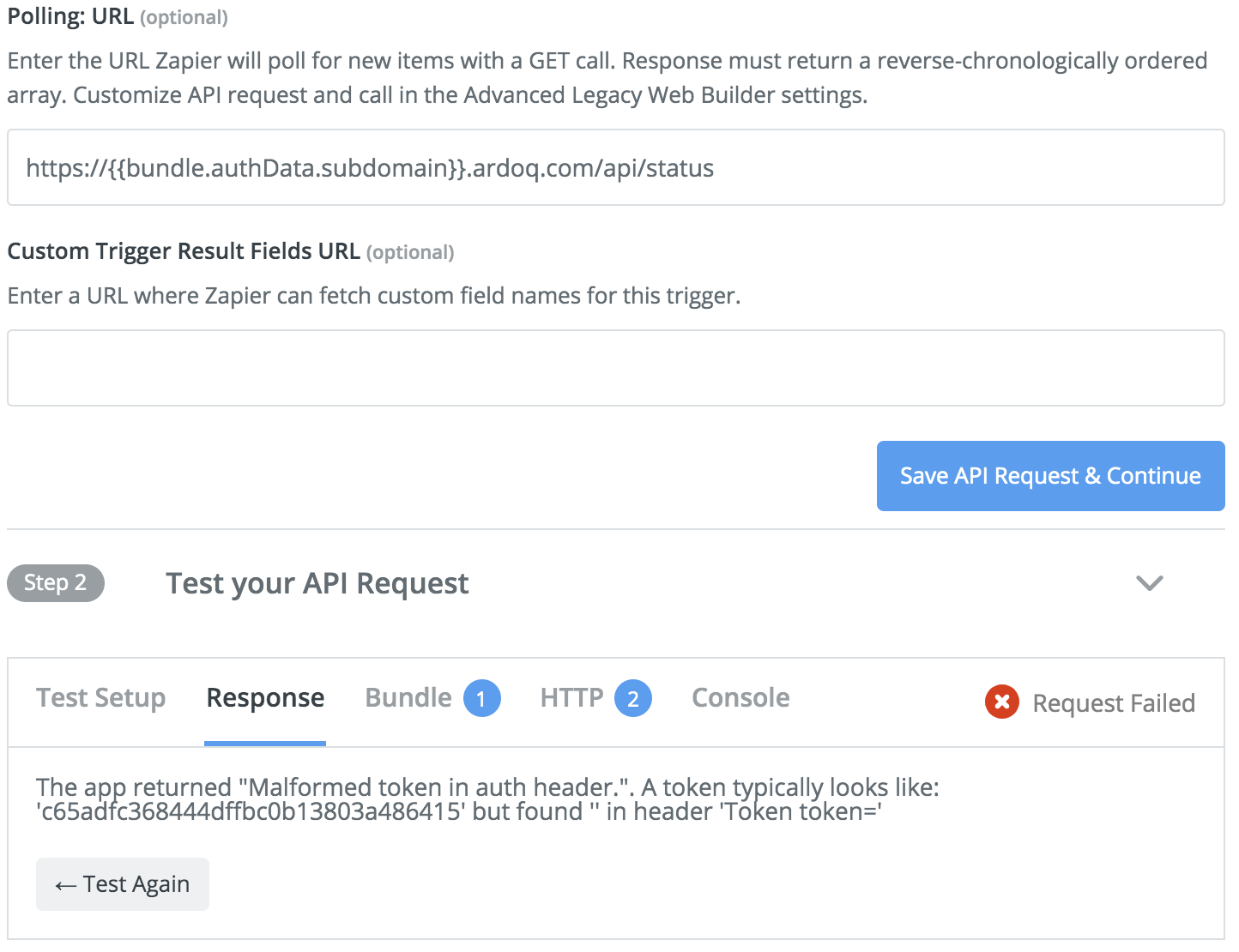Click the Test your API Request heading
Screen dimensions: 1239x952
(x=317, y=584)
